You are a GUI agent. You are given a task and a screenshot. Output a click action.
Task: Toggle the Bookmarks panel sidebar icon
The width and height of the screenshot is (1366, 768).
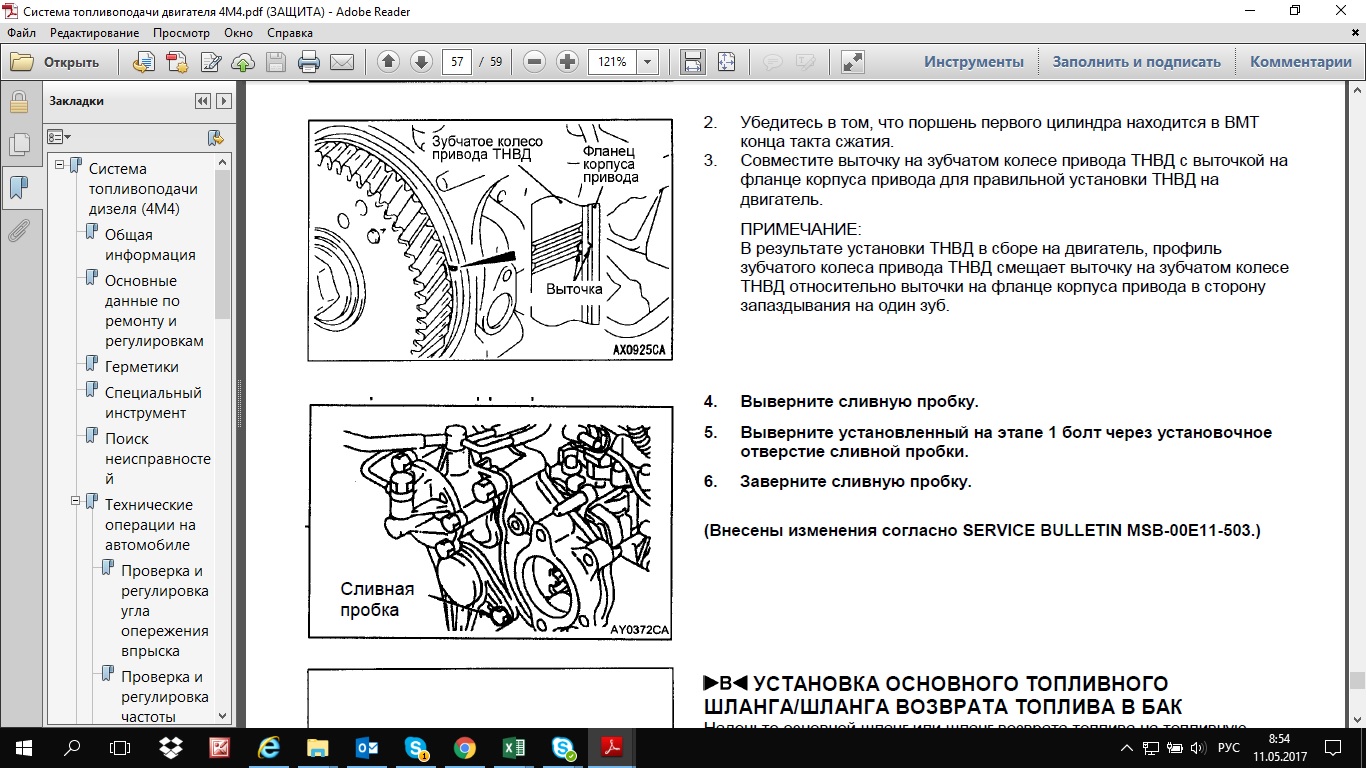click(18, 188)
